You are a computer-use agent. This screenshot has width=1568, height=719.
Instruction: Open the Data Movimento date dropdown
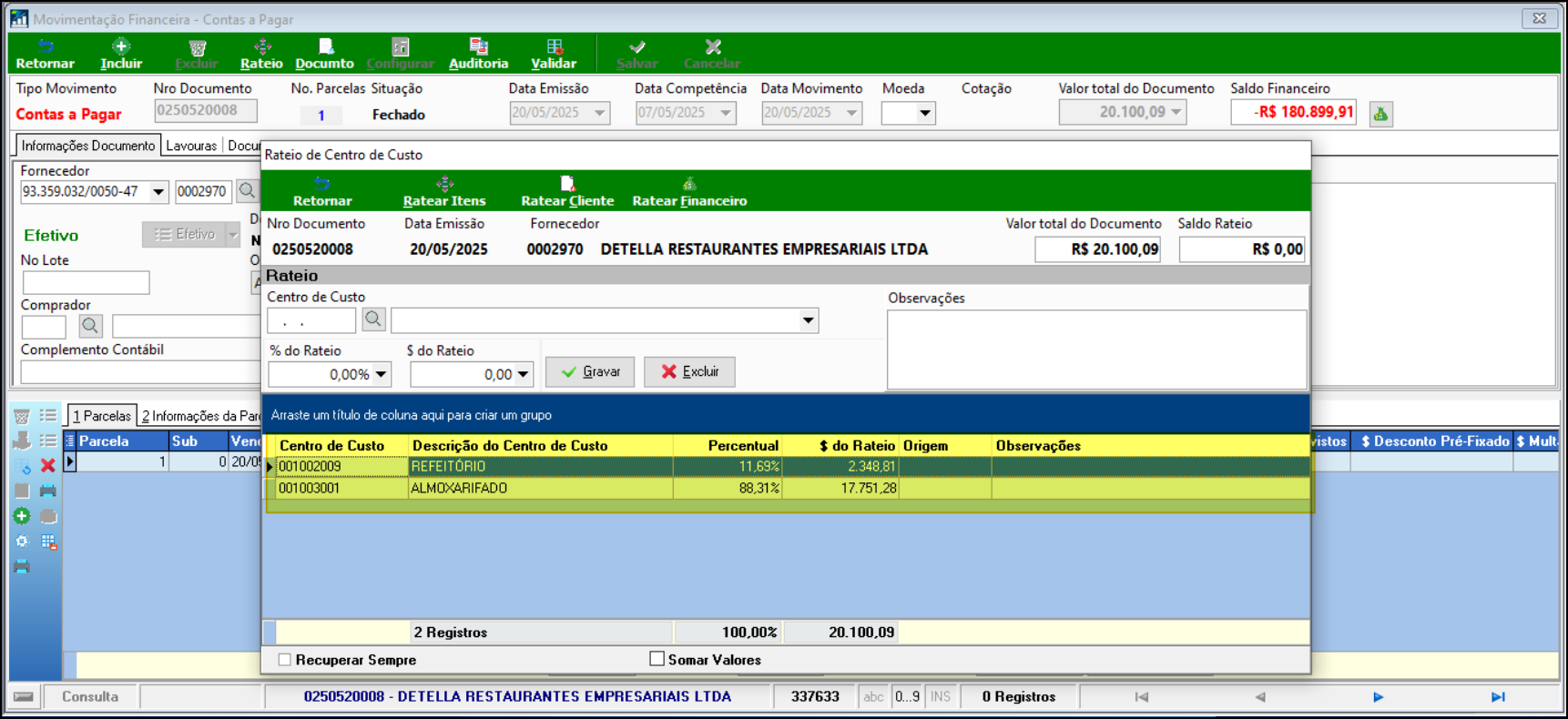[852, 113]
